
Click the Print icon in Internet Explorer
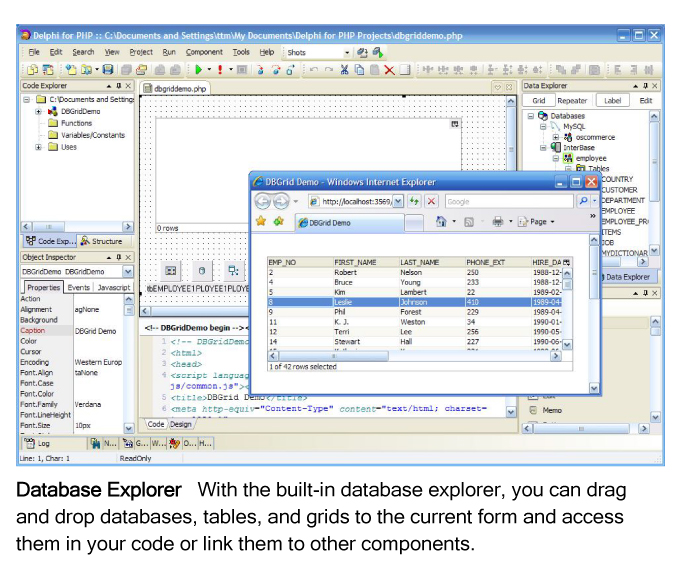click(x=497, y=222)
